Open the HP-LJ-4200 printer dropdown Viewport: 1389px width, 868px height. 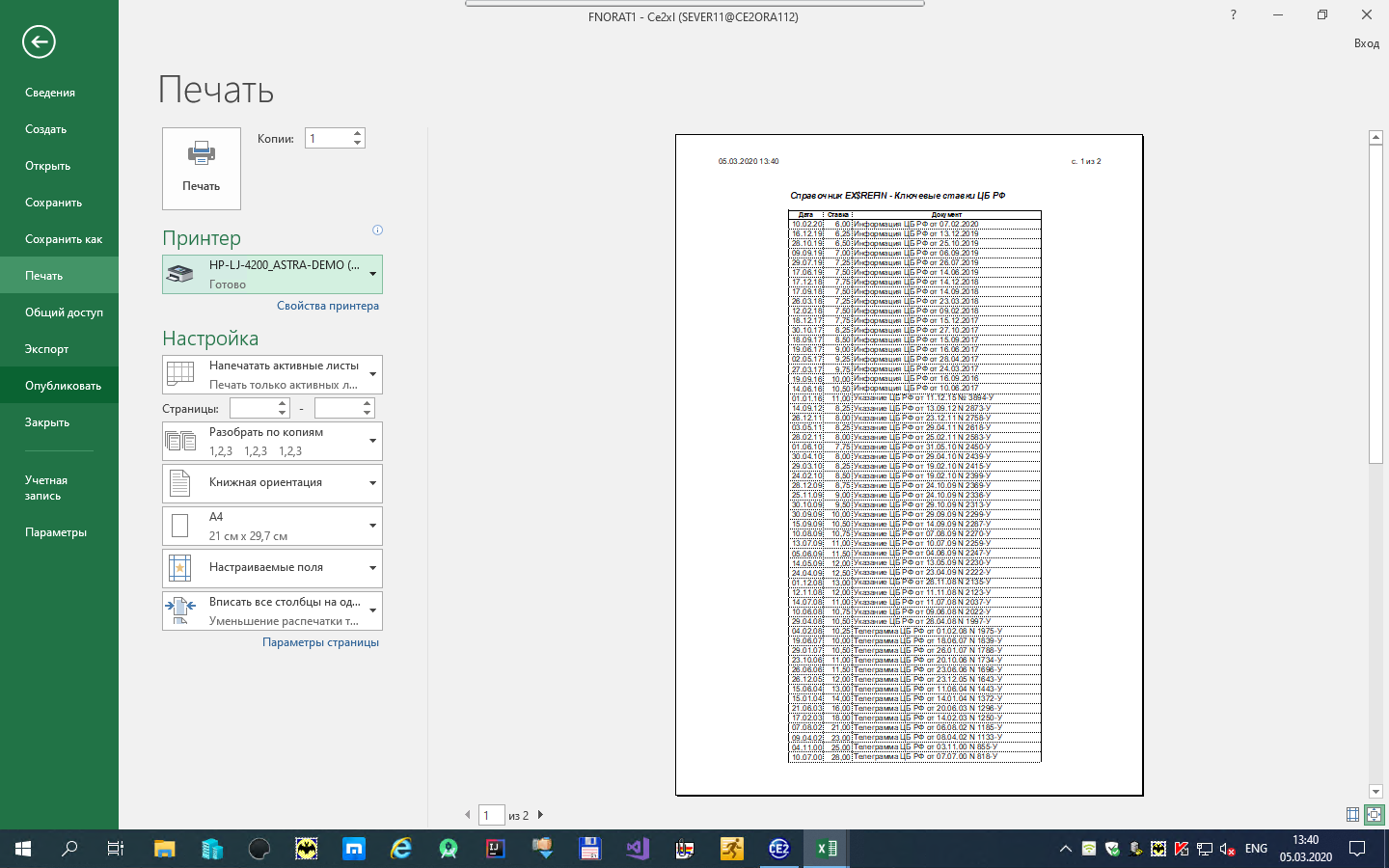272,274
